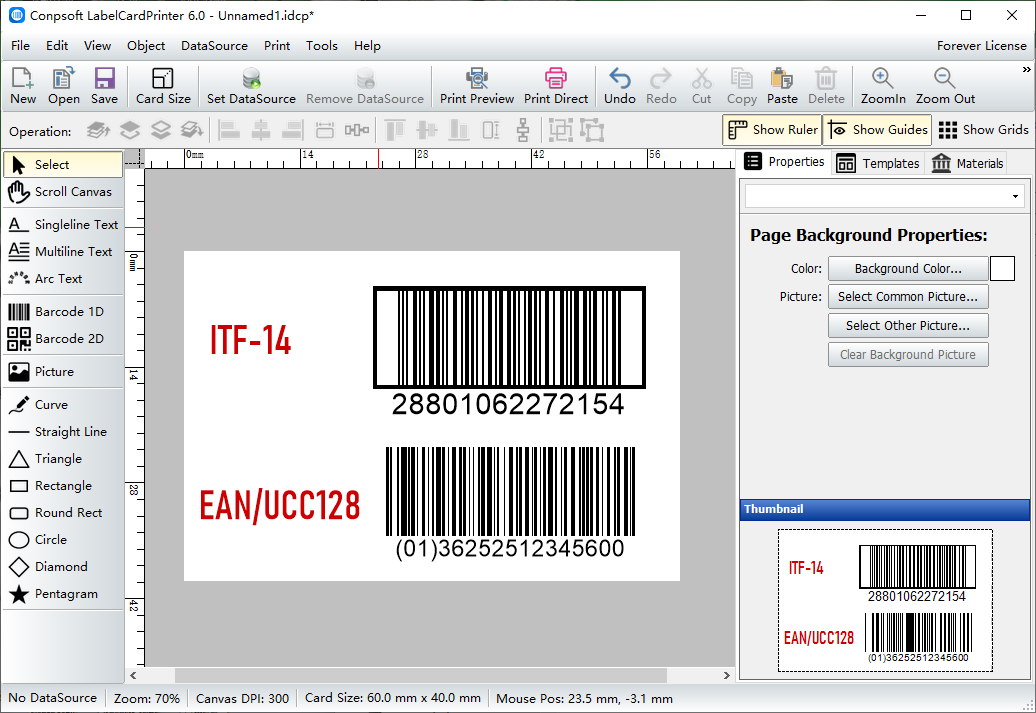Select the ITF-14 barcode on canvas
Viewport: 1036px width, 713px height.
click(x=509, y=352)
